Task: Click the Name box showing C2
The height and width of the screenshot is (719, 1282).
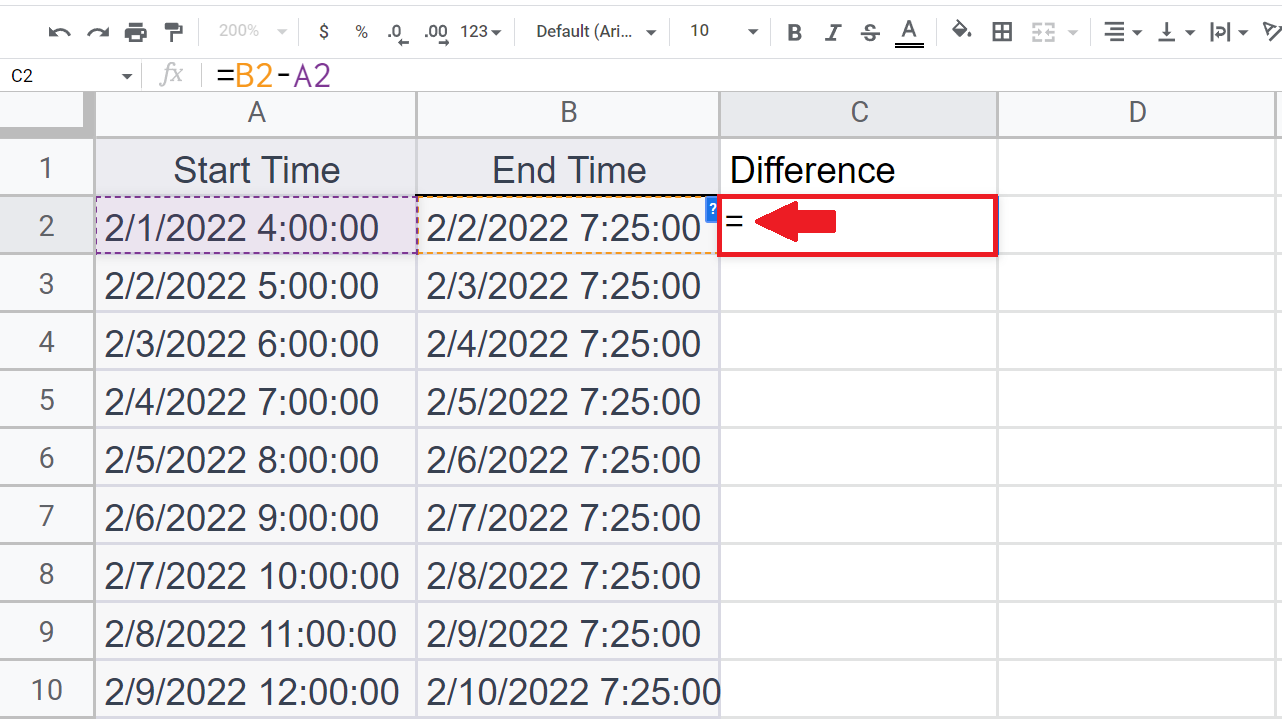Action: 60,76
